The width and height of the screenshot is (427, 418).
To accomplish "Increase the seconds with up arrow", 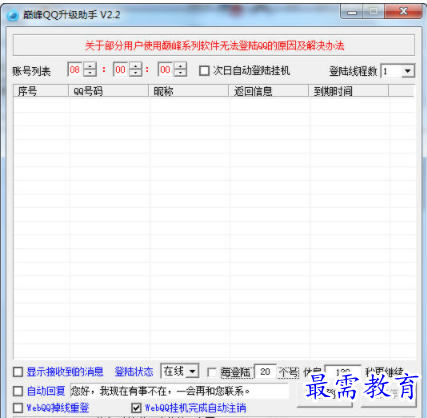I will (180, 66).
